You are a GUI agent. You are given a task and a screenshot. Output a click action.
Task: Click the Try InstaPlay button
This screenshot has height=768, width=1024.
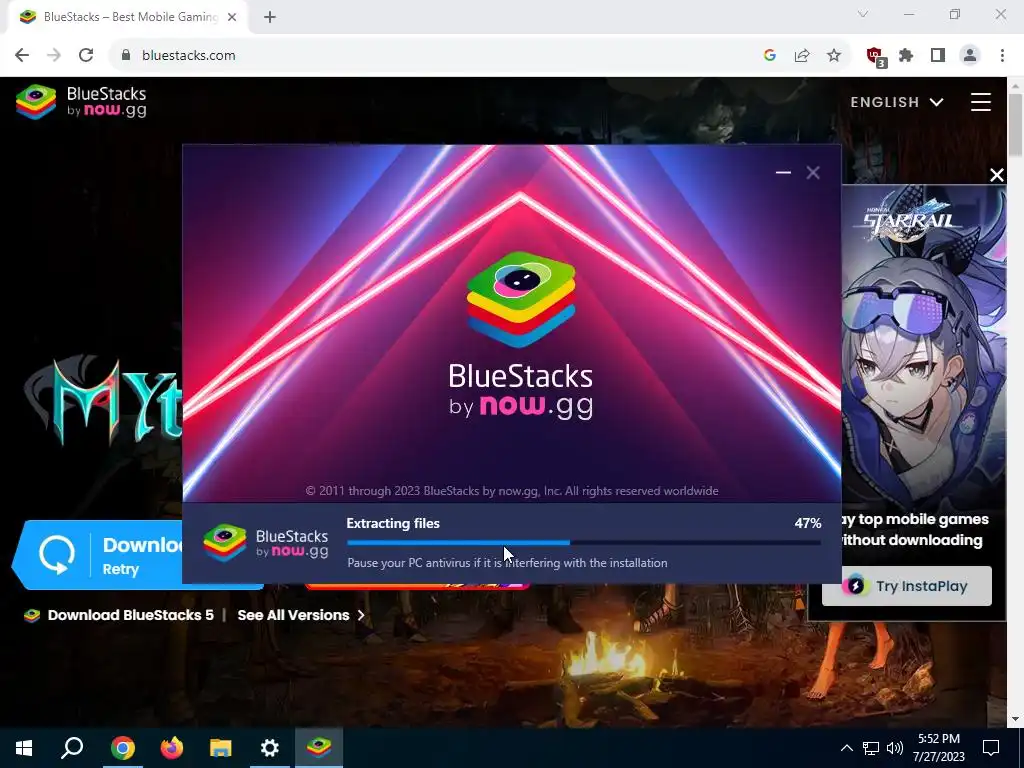[x=906, y=586]
